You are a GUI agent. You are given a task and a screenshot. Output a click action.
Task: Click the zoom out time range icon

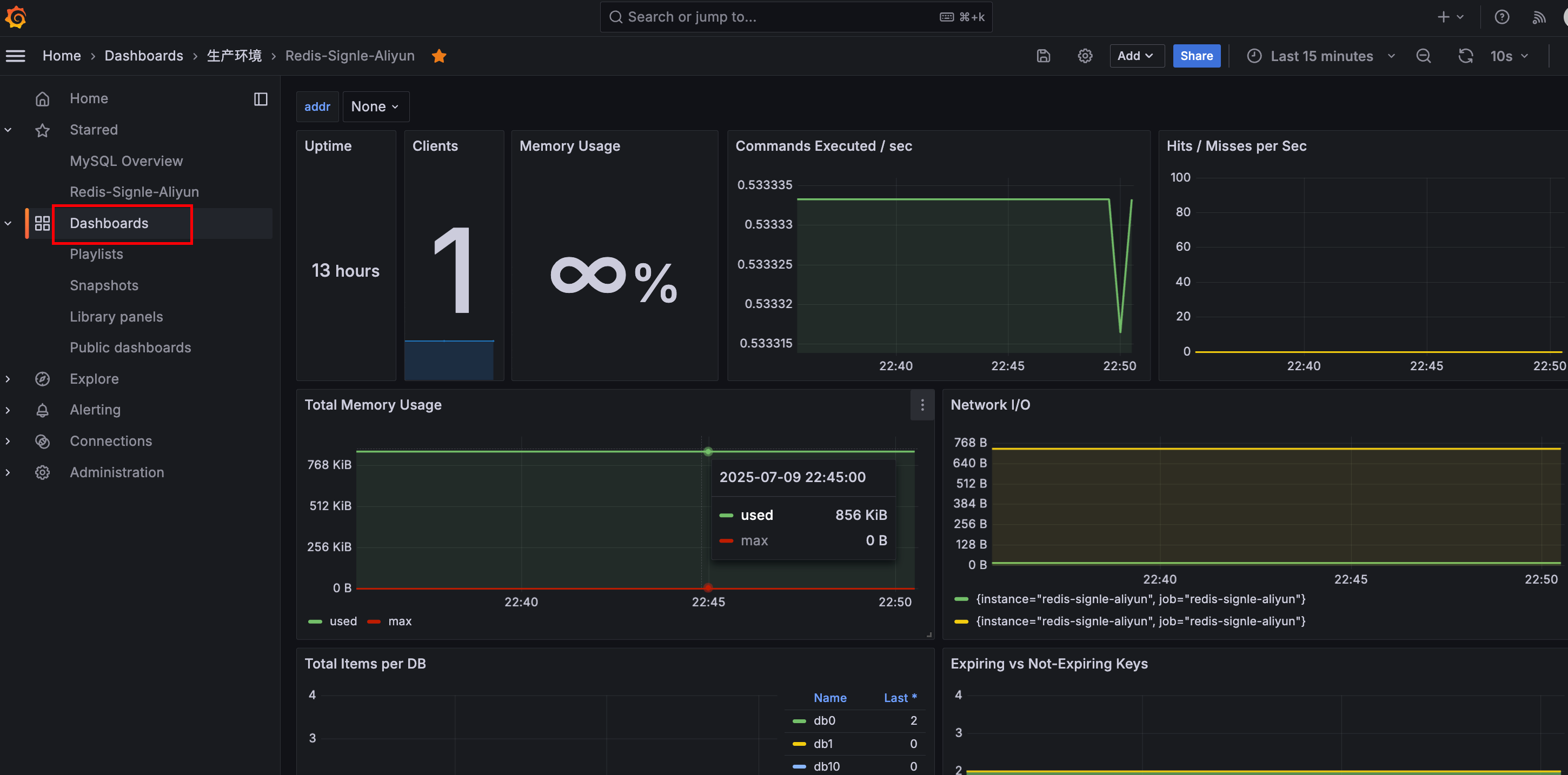(1423, 56)
